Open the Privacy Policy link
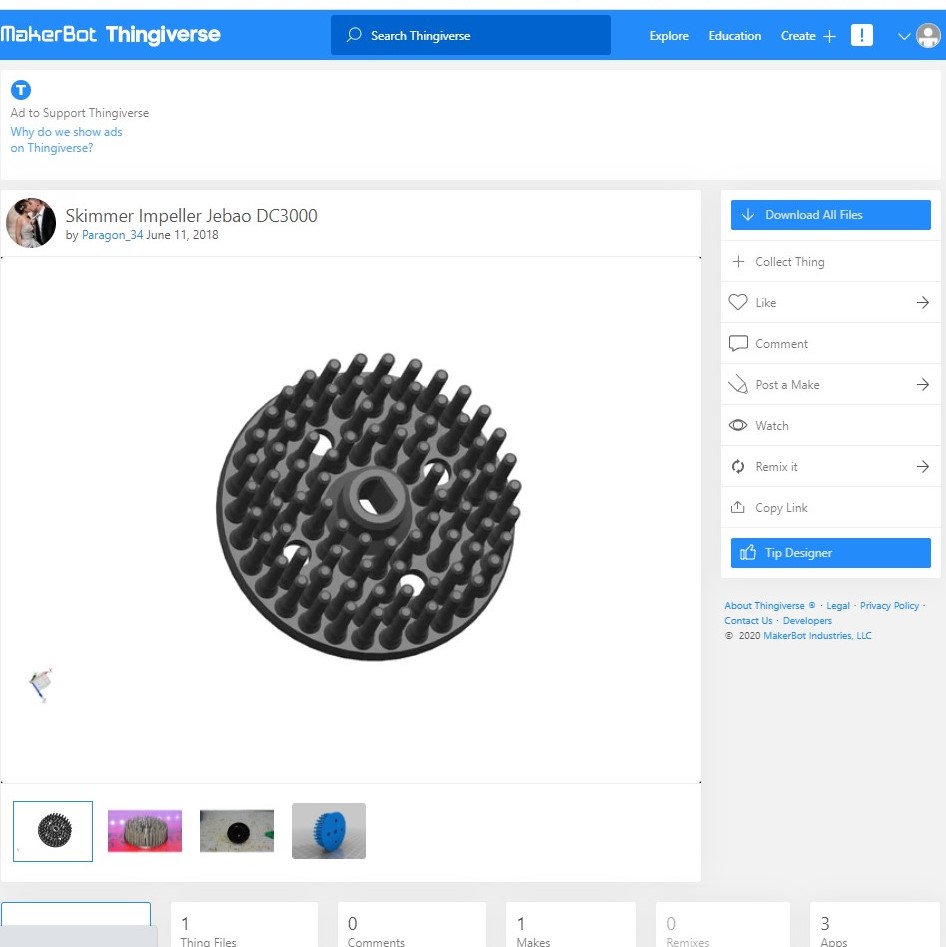The image size is (946, 947). [x=889, y=605]
